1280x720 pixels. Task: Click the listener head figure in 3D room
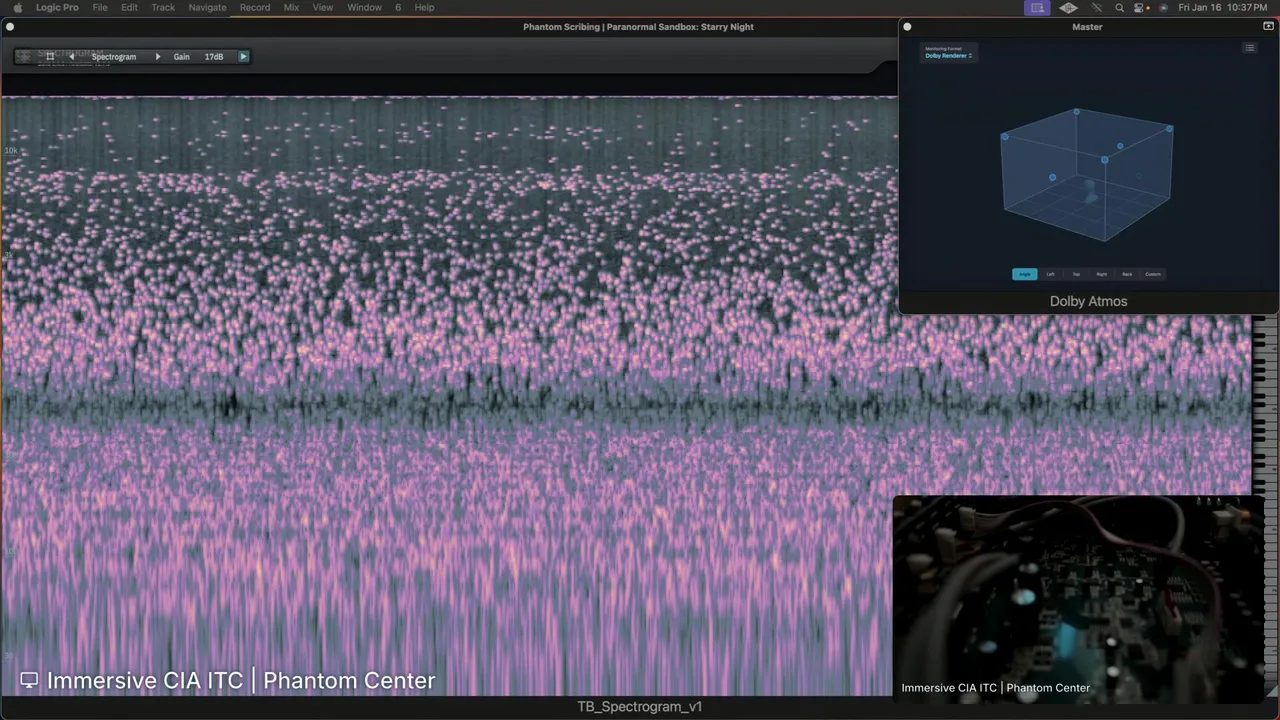[x=1091, y=192]
